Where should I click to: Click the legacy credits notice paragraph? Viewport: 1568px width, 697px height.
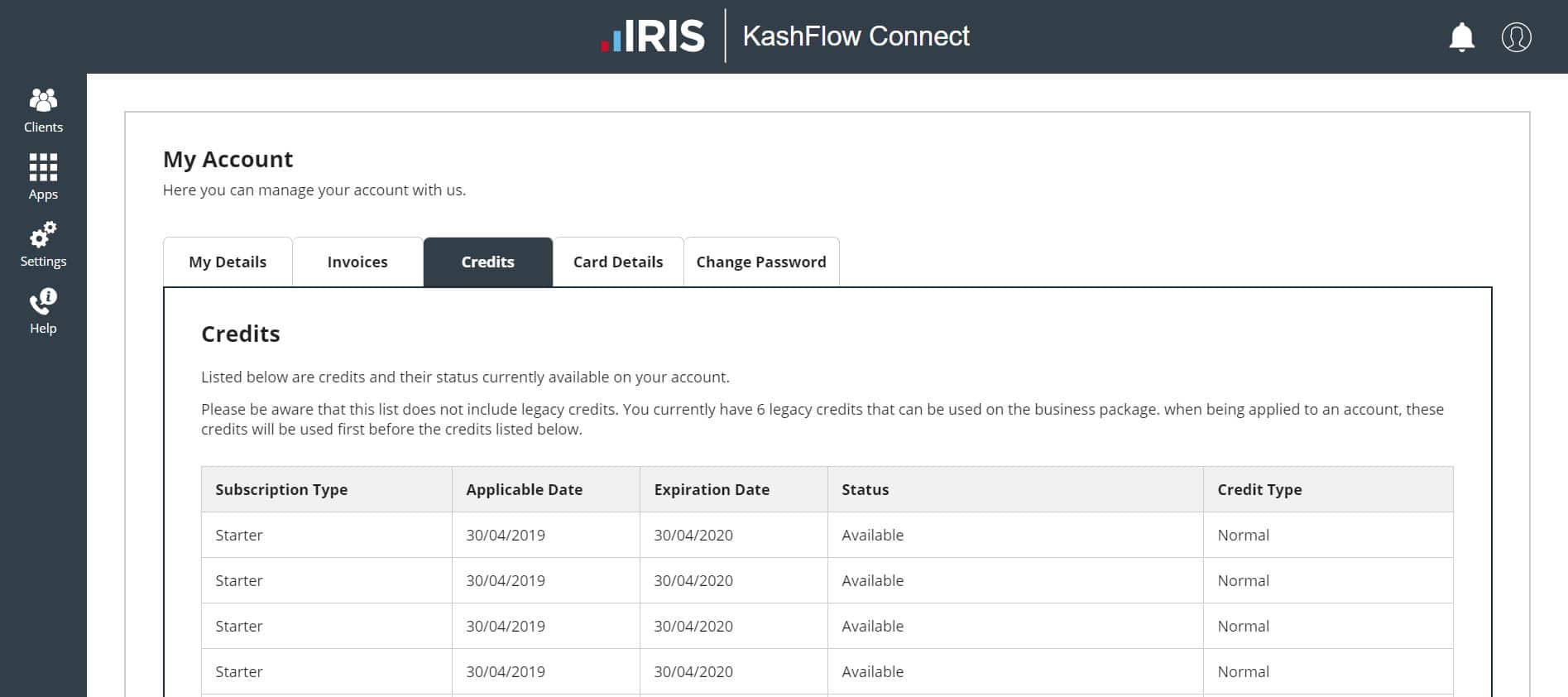tap(822, 419)
